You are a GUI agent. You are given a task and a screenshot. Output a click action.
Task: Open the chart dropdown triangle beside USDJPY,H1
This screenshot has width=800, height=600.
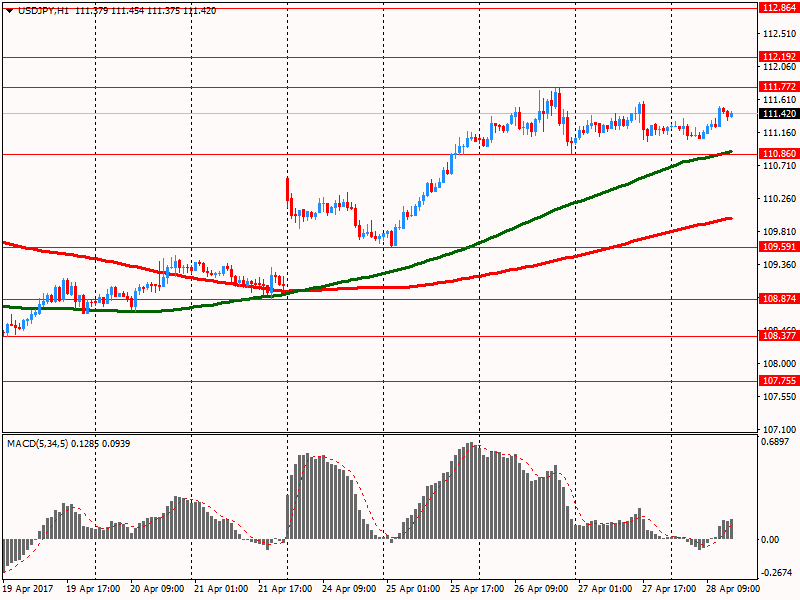click(10, 11)
